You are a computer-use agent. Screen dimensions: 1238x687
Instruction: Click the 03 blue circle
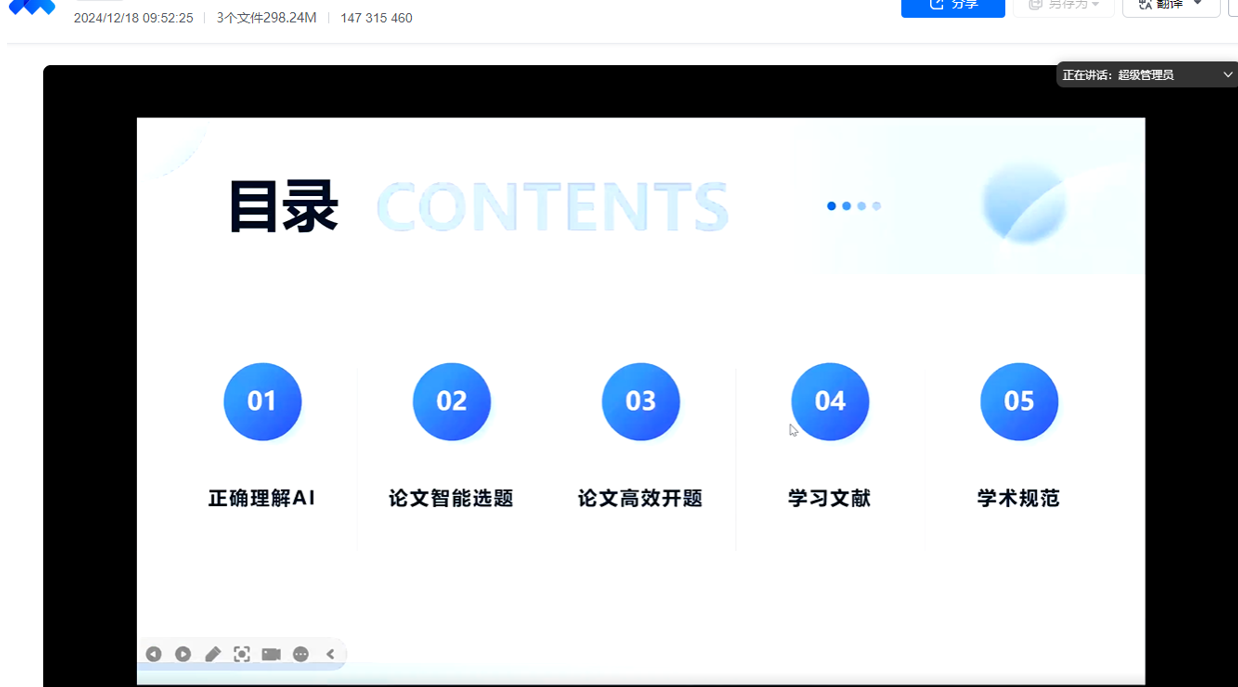click(640, 401)
